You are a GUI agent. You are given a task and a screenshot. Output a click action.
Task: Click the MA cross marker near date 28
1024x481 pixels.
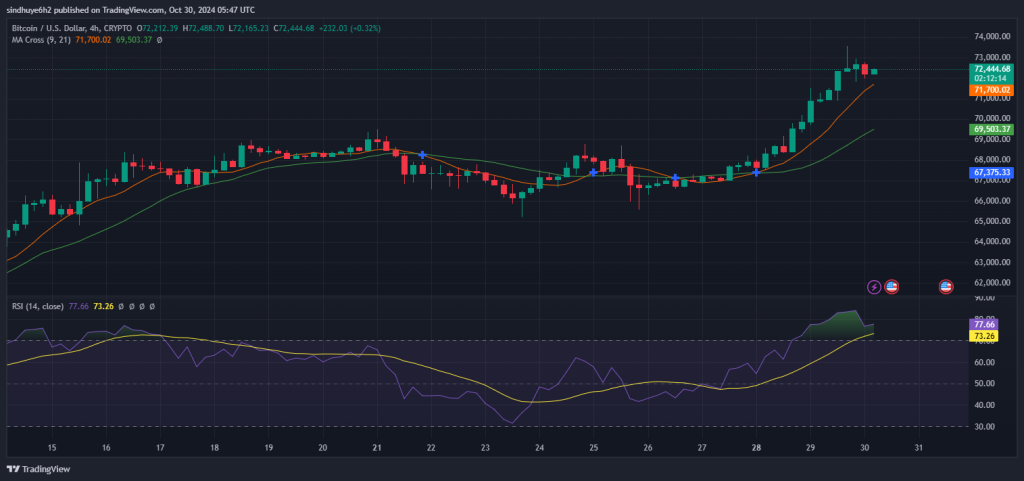(756, 173)
